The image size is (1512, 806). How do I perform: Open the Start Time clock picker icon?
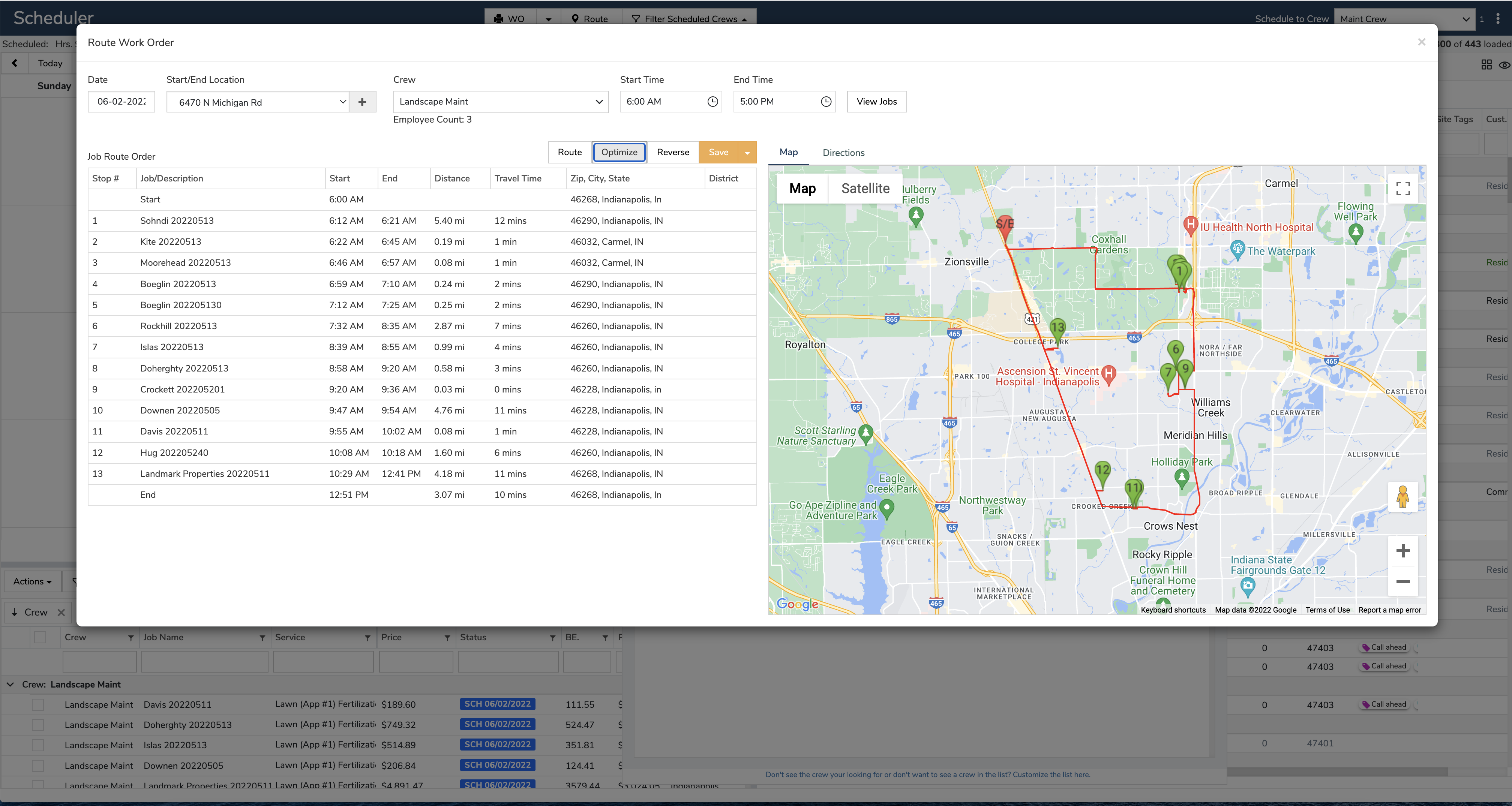click(x=712, y=102)
